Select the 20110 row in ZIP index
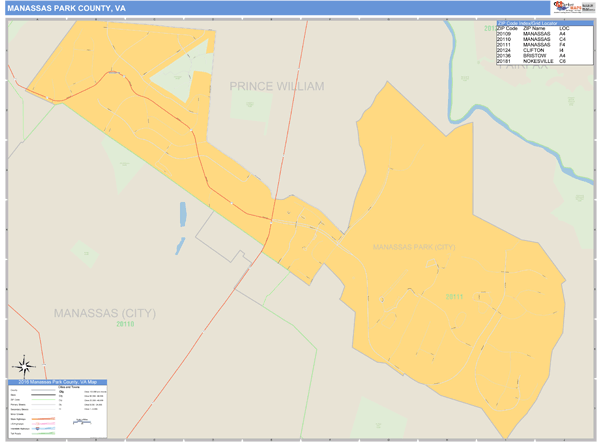The width and height of the screenshot is (600, 442). (545, 39)
